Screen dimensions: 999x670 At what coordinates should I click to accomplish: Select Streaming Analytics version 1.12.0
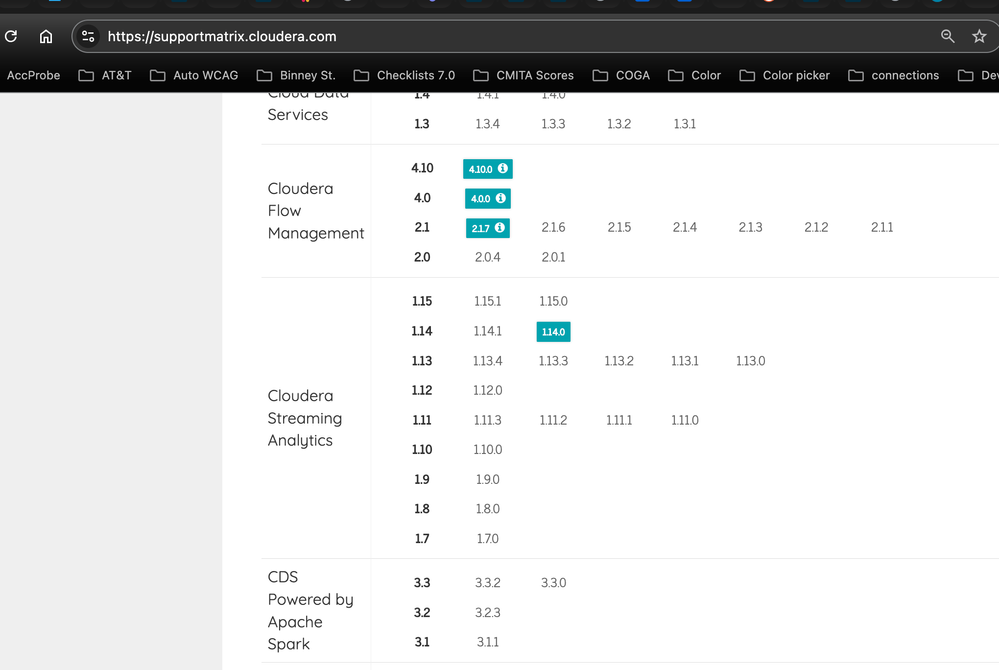click(x=487, y=390)
